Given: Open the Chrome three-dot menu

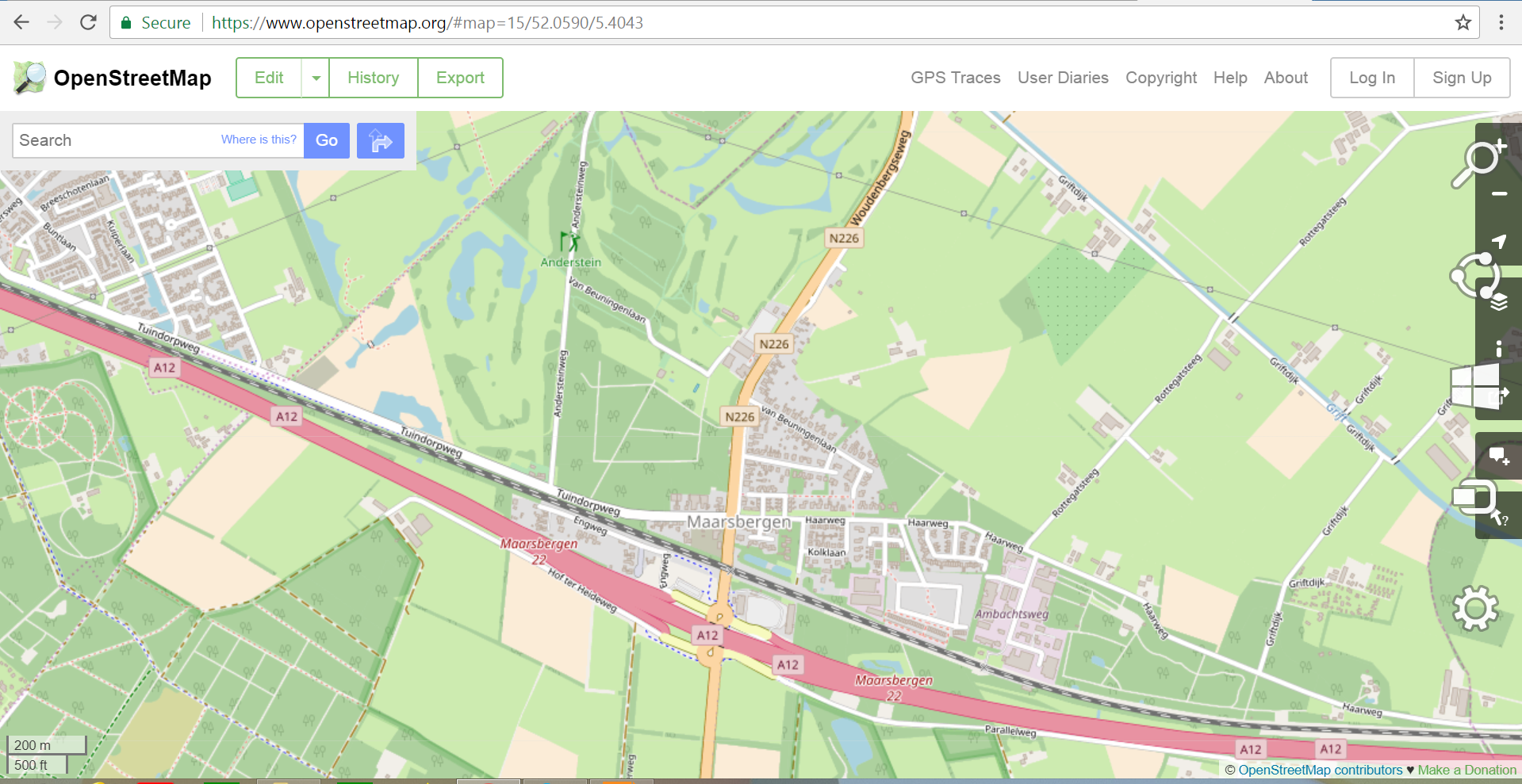Looking at the screenshot, I should click(x=1501, y=23).
